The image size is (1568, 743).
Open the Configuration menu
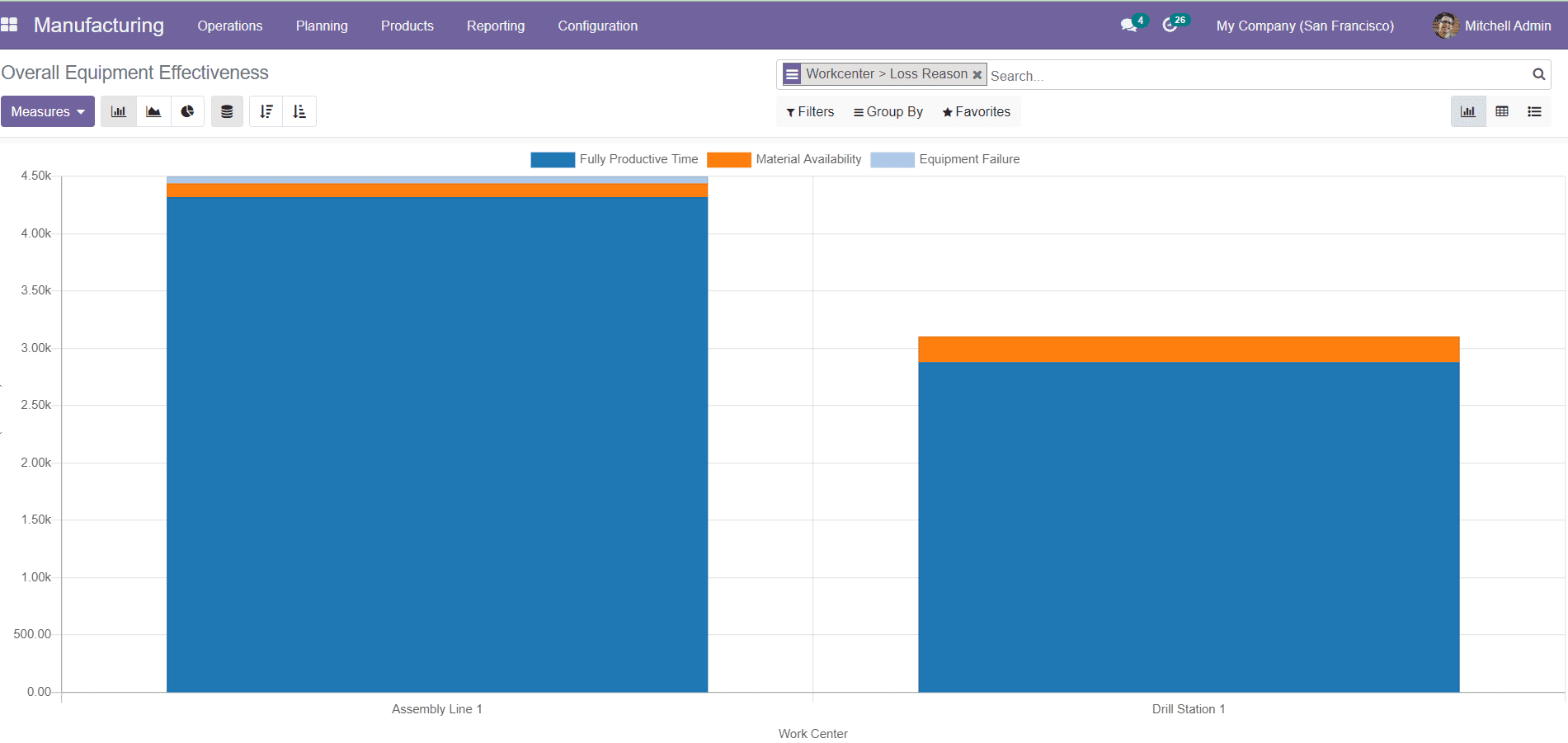tap(597, 26)
